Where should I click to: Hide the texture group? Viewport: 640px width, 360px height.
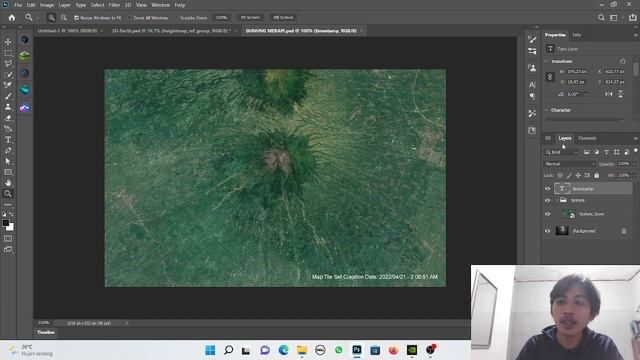pyautogui.click(x=548, y=200)
